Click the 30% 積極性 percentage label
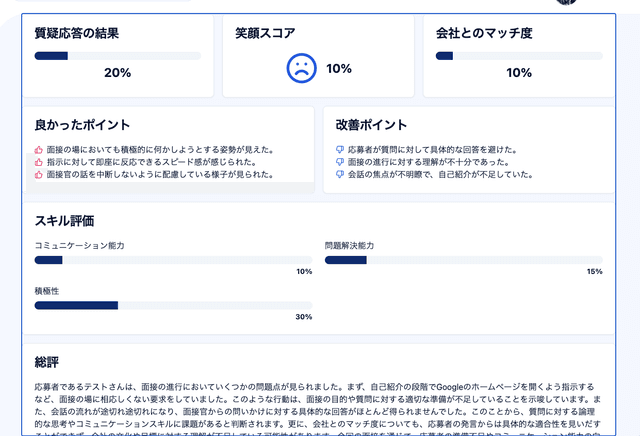The image size is (640, 436). (303, 317)
